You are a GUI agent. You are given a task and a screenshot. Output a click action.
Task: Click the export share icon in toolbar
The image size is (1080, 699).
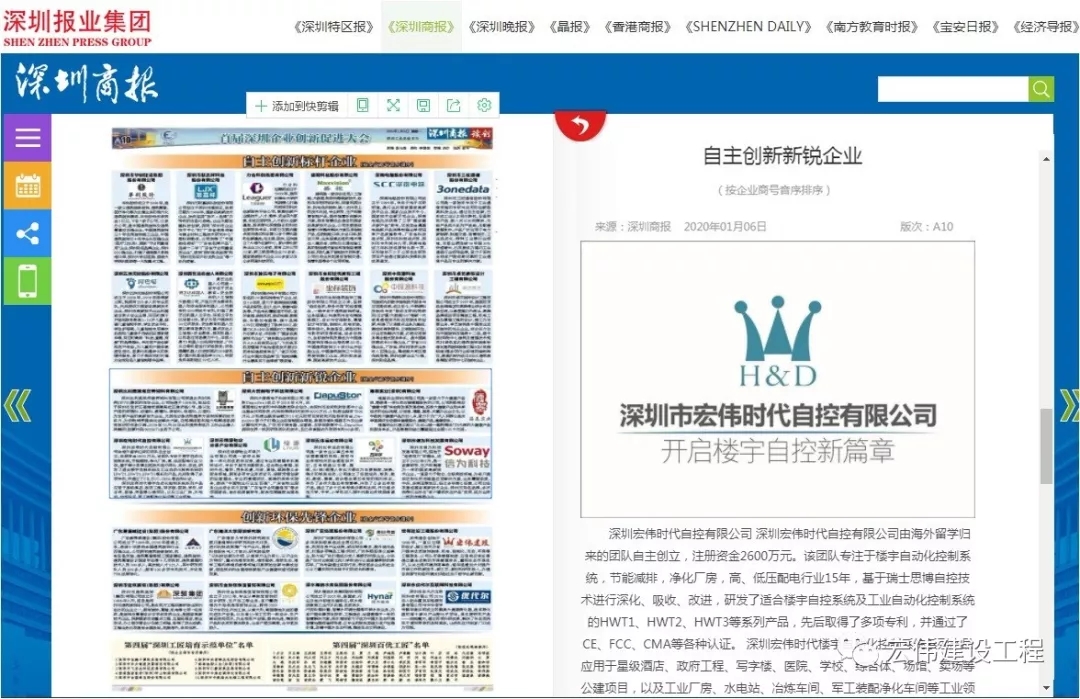[x=454, y=105]
